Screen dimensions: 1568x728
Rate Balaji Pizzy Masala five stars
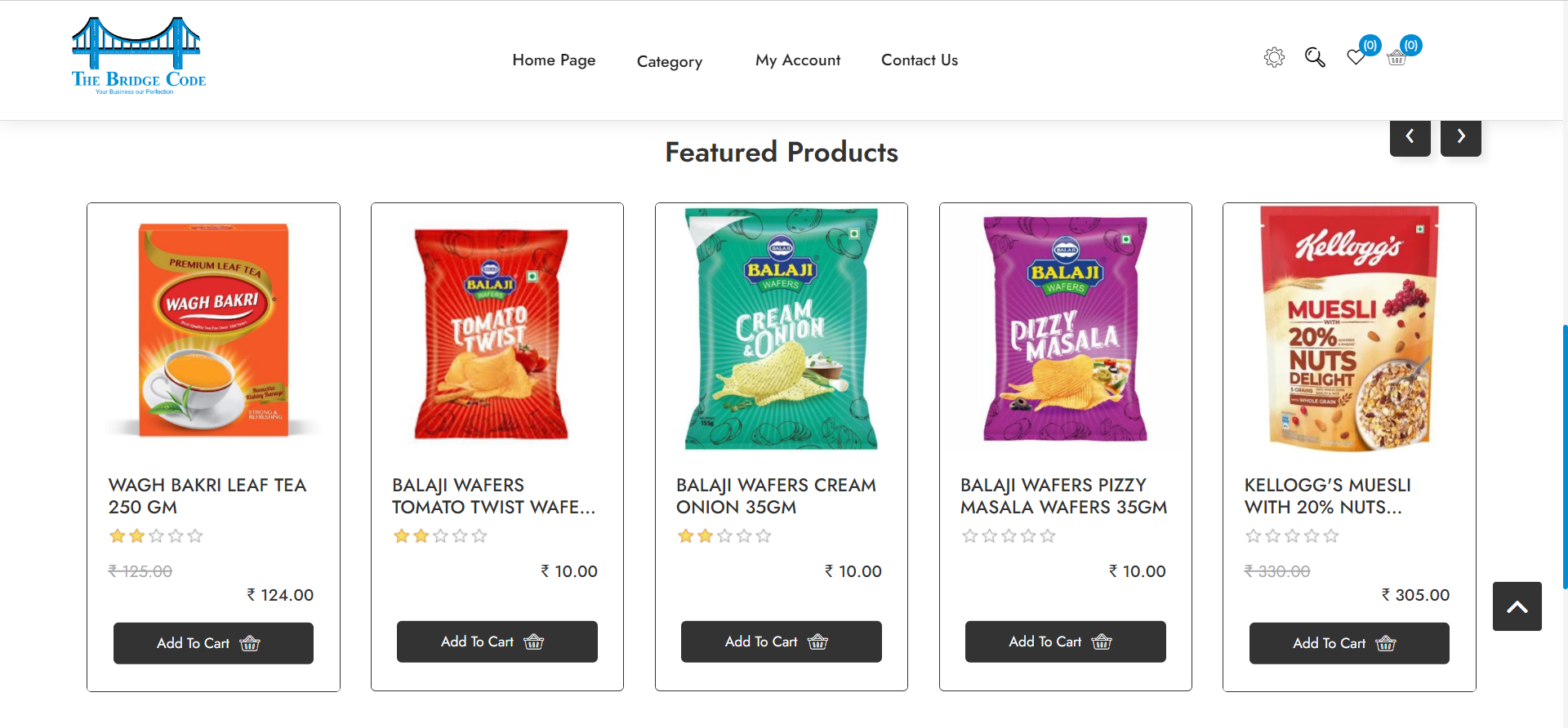(x=1048, y=536)
